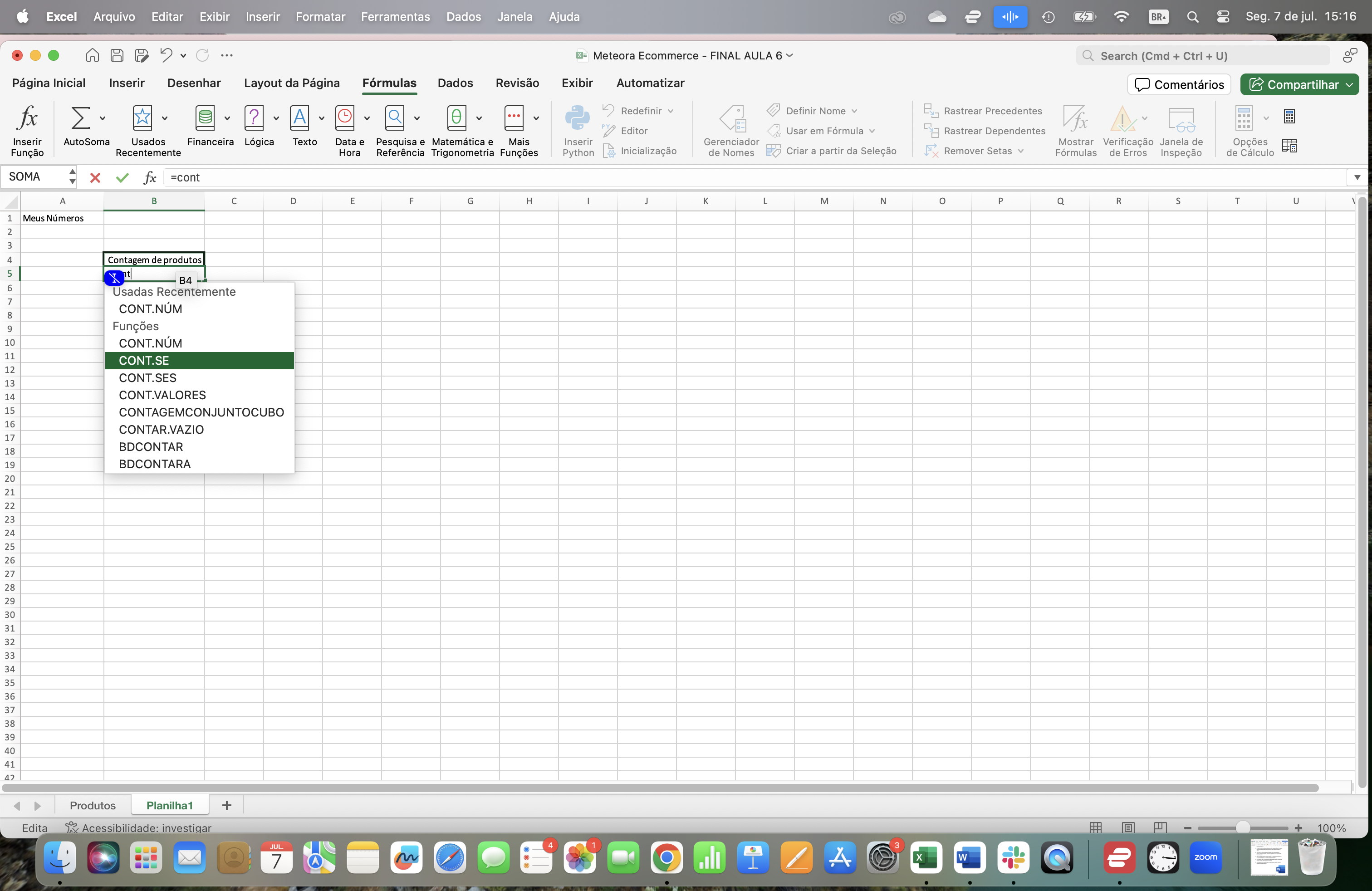
Task: Click the calculate sheet icon
Action: pos(1289,146)
